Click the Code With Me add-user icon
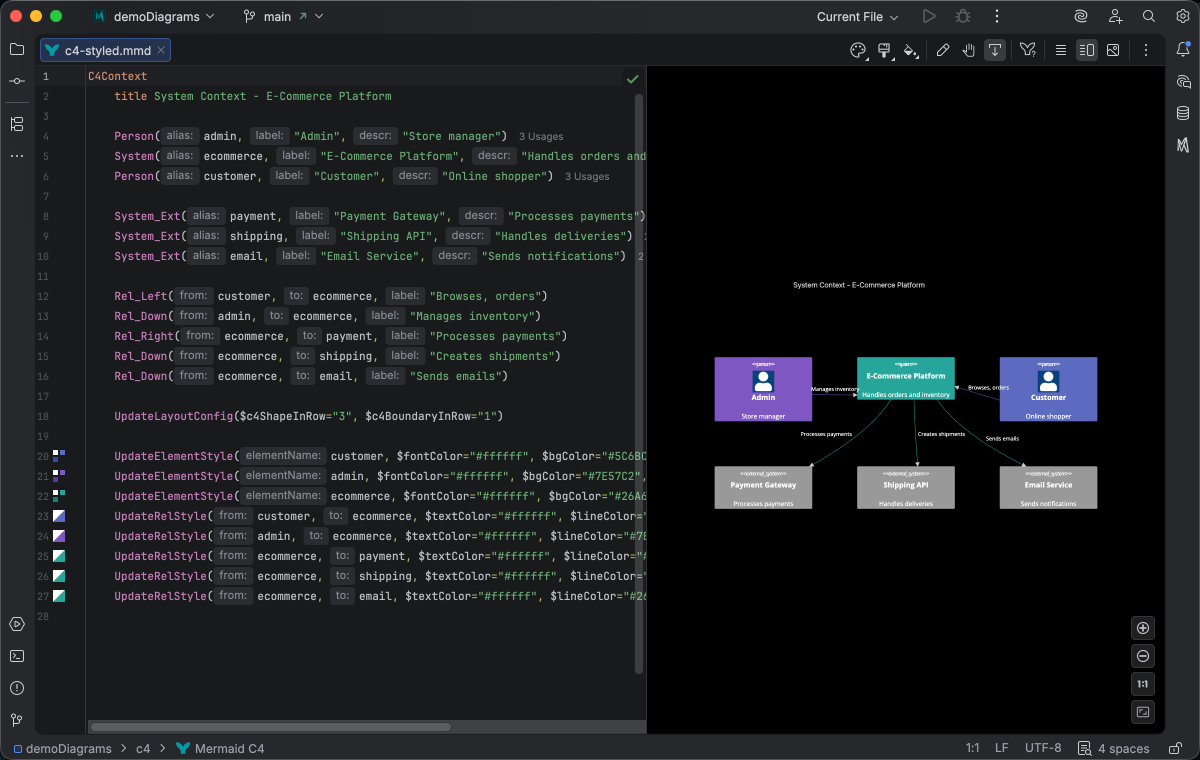The image size is (1200, 760). (x=1115, y=16)
